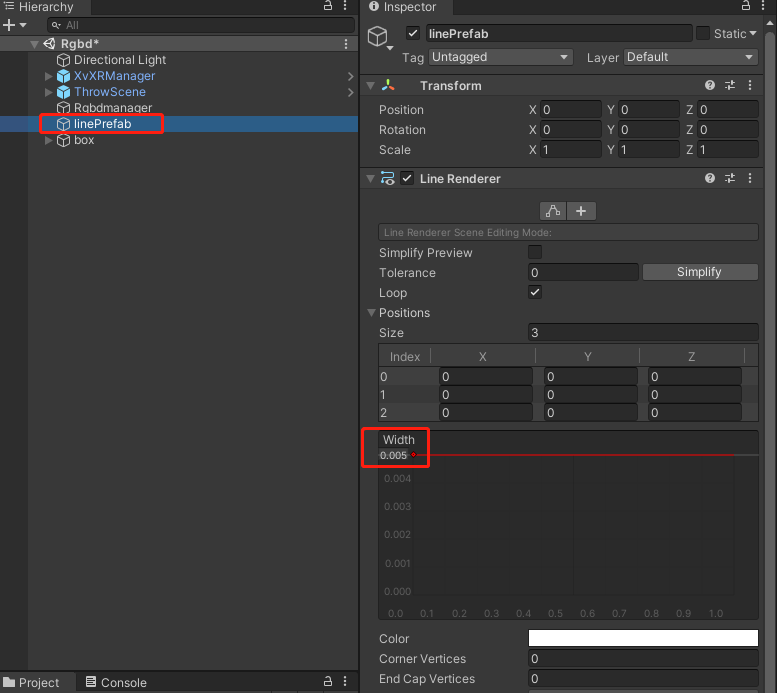Enable Line Renderer edit points mode
Screen dimensions: 777x693
tap(553, 211)
